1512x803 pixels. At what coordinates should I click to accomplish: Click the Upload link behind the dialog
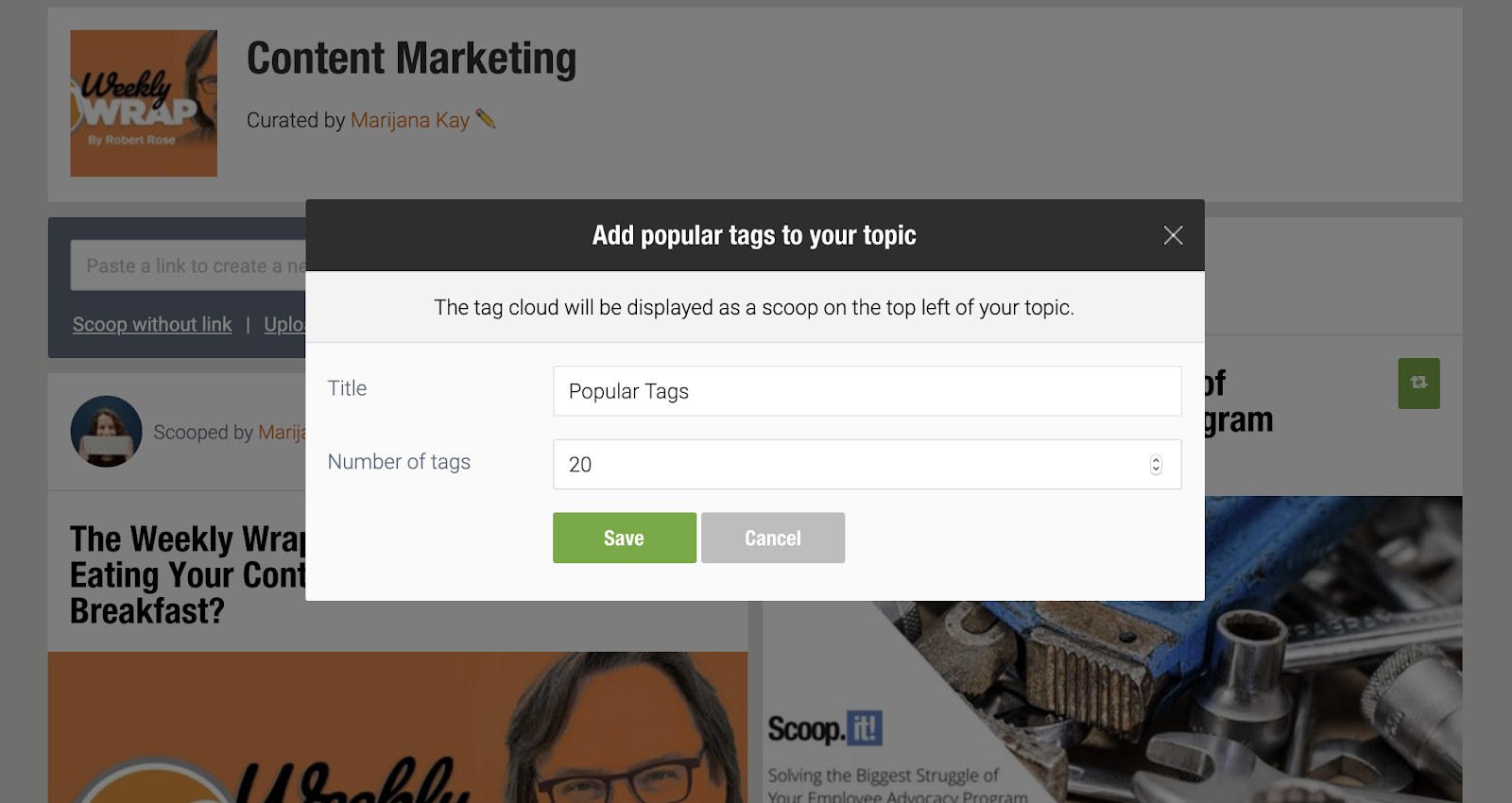tap(284, 324)
